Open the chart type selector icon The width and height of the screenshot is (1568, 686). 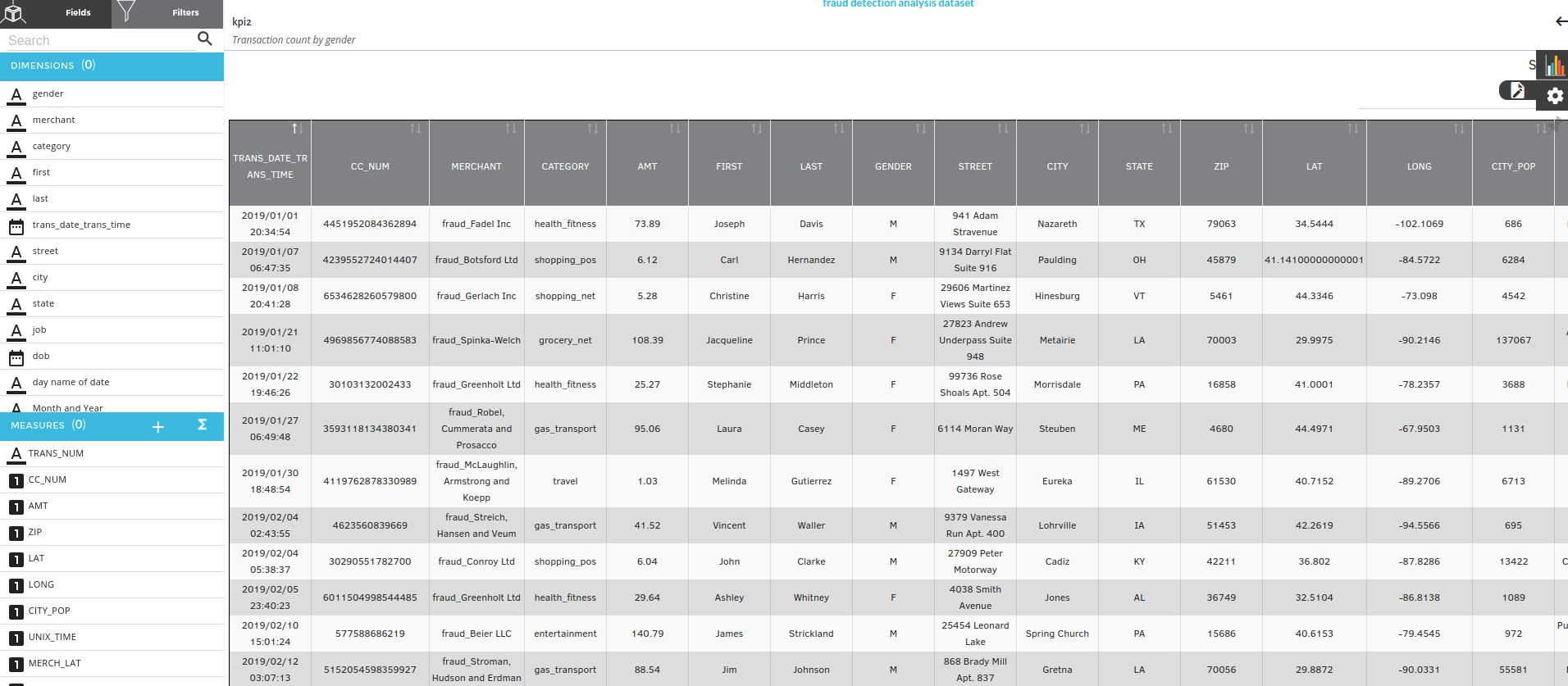[1553, 66]
